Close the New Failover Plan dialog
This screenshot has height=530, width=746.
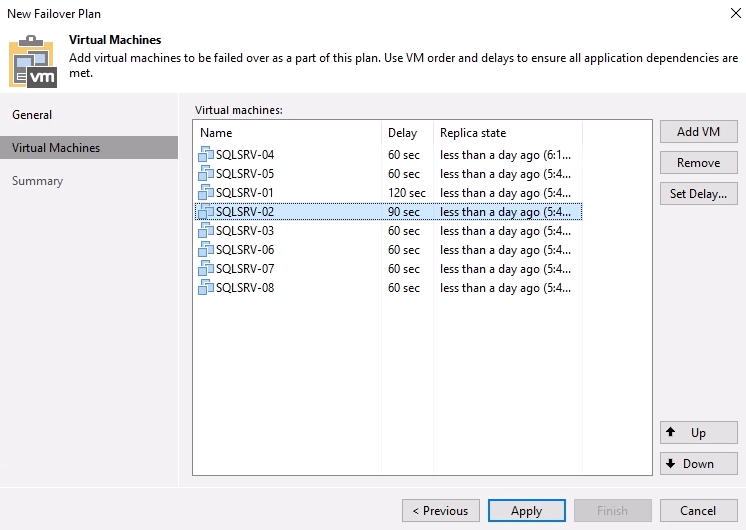pos(721,14)
